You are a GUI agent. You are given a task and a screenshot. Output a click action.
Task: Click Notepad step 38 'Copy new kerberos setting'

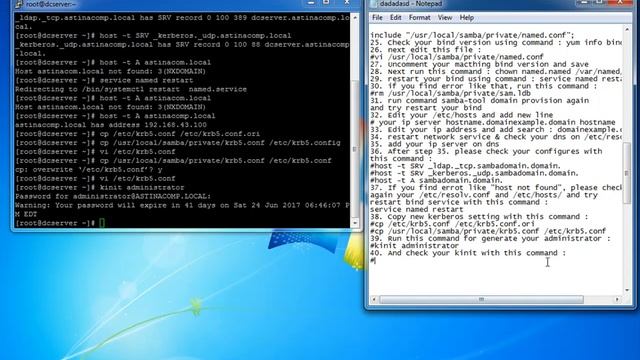479,216
